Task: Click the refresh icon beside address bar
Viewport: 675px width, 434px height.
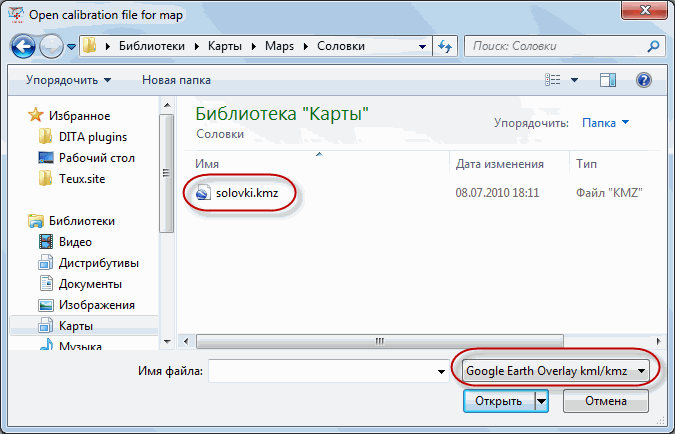Action: point(447,46)
